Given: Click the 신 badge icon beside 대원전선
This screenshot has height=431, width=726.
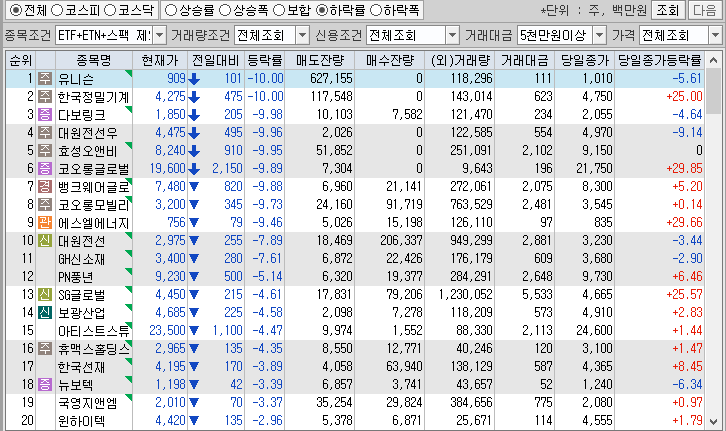Looking at the screenshot, I should pos(45,240).
